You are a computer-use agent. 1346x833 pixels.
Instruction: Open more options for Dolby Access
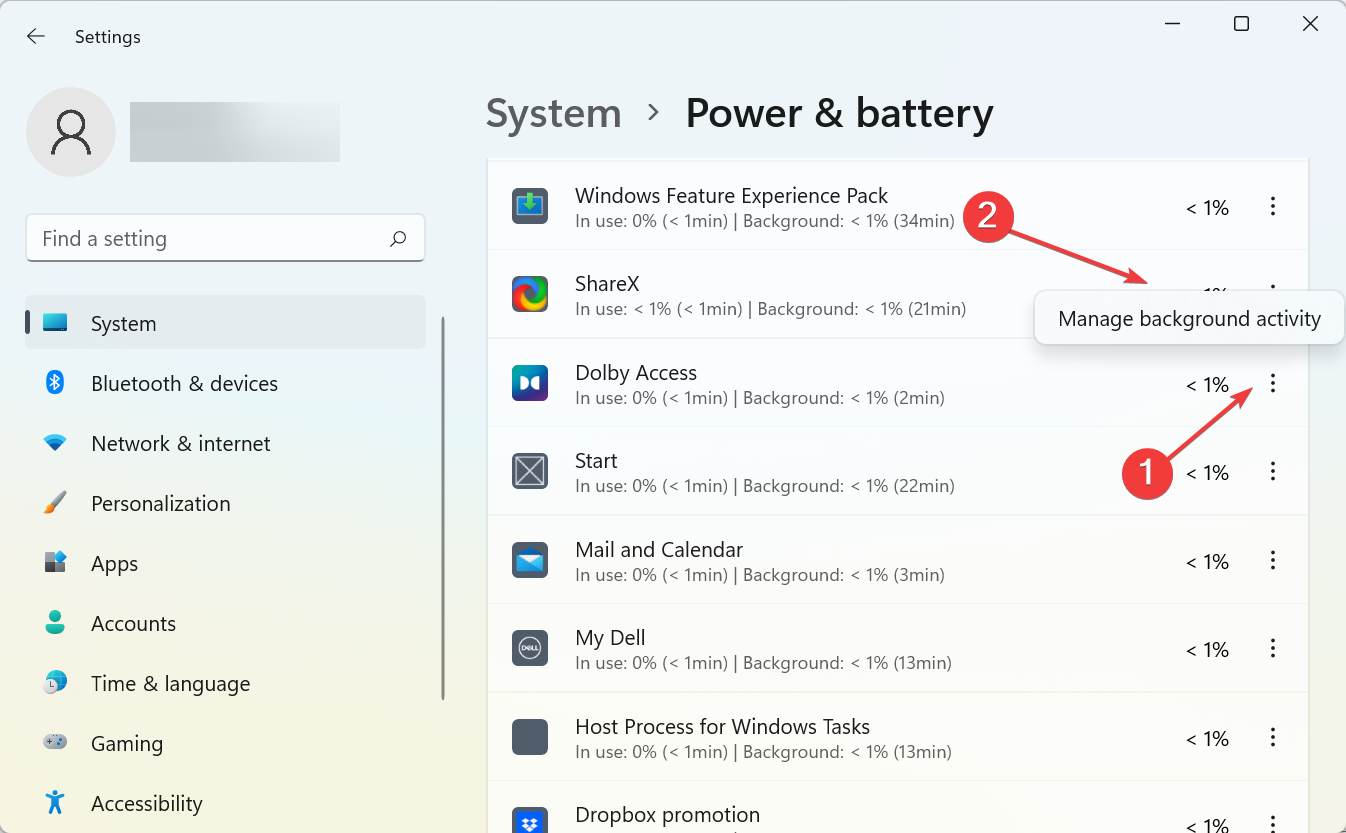tap(1273, 383)
